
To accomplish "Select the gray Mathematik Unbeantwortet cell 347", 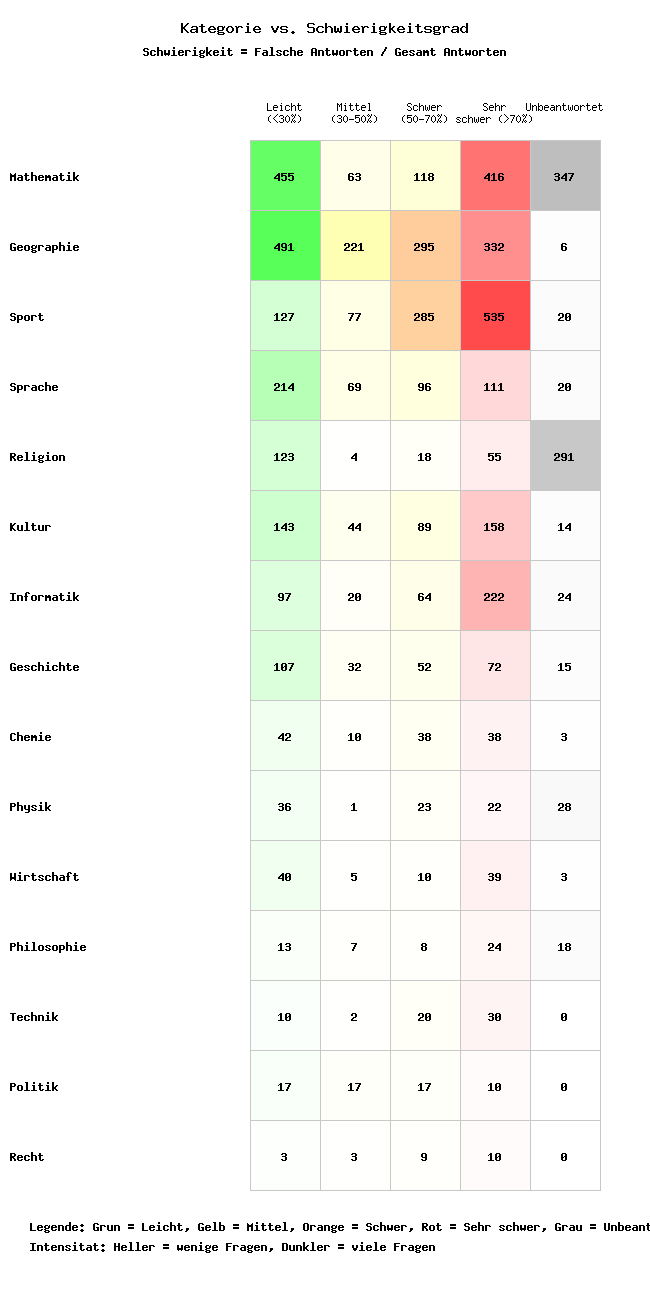I will [565, 176].
